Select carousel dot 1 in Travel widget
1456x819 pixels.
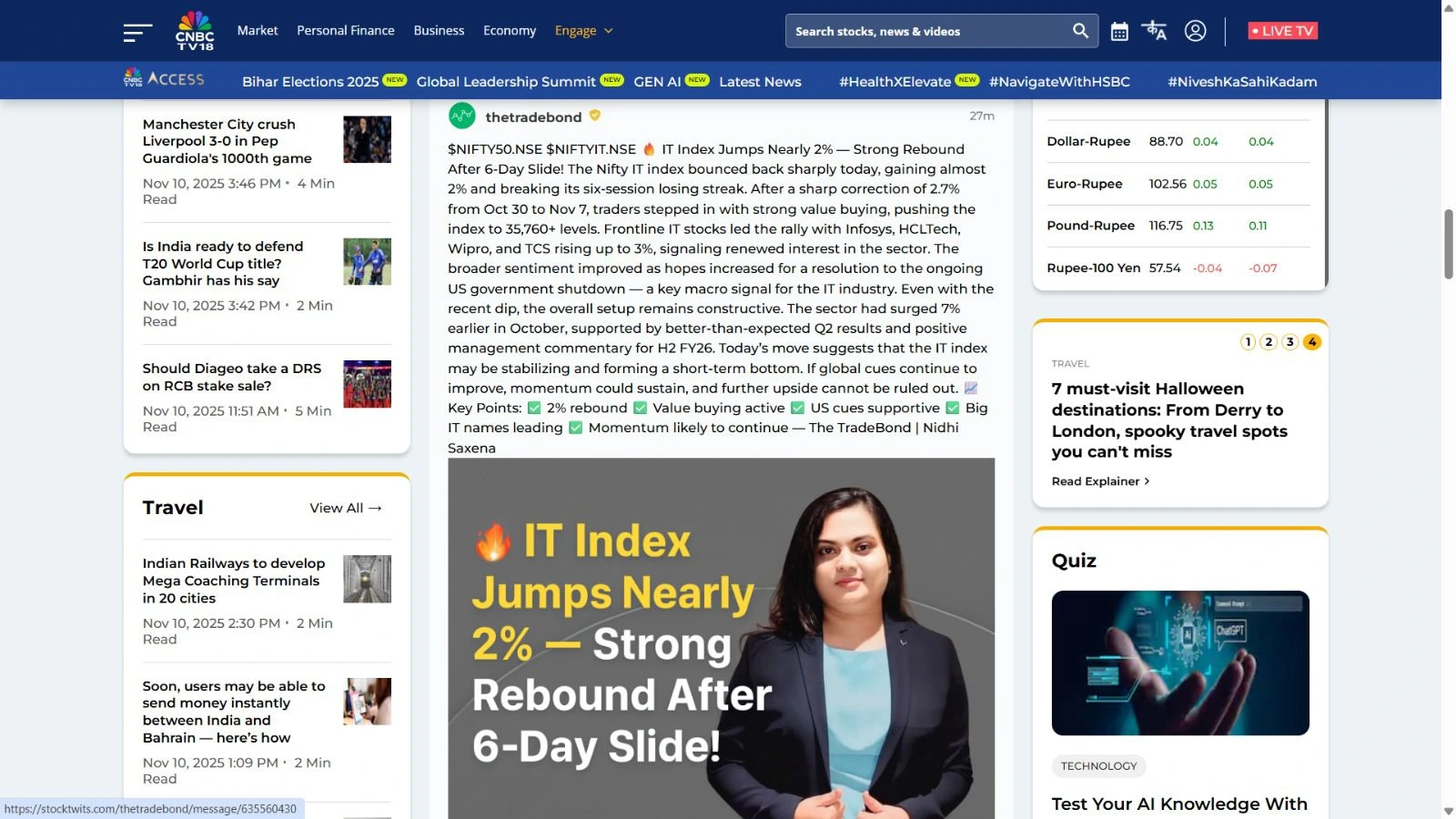pos(1246,342)
